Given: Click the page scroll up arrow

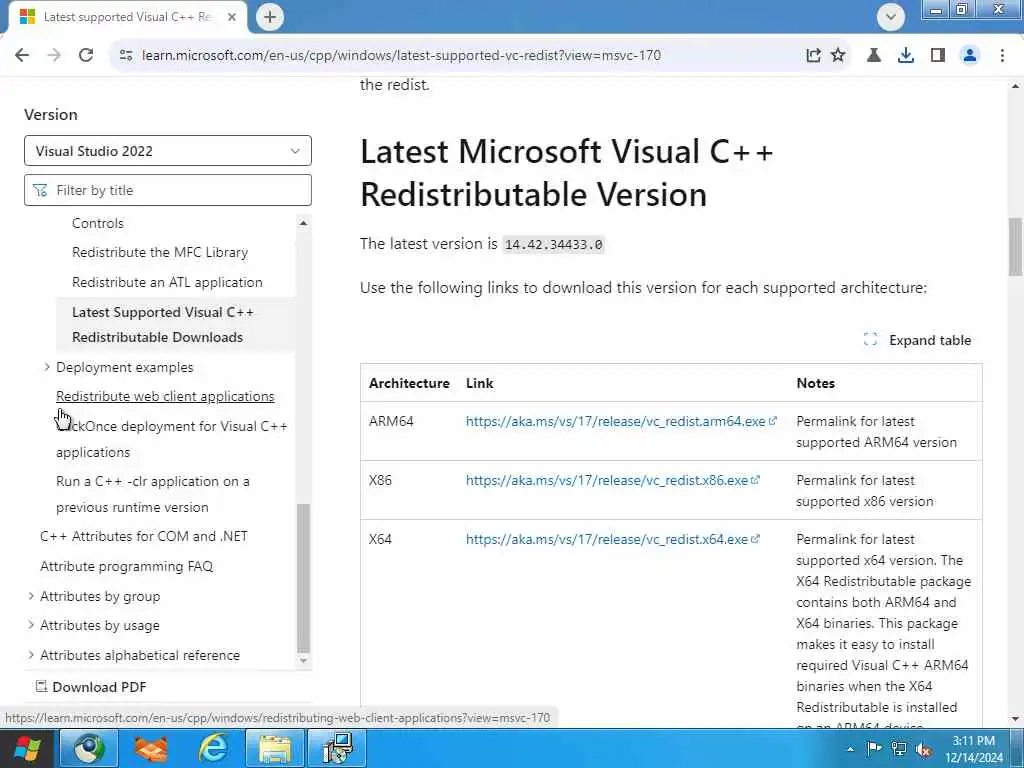Looking at the screenshot, I should pyautogui.click(x=1016, y=86).
